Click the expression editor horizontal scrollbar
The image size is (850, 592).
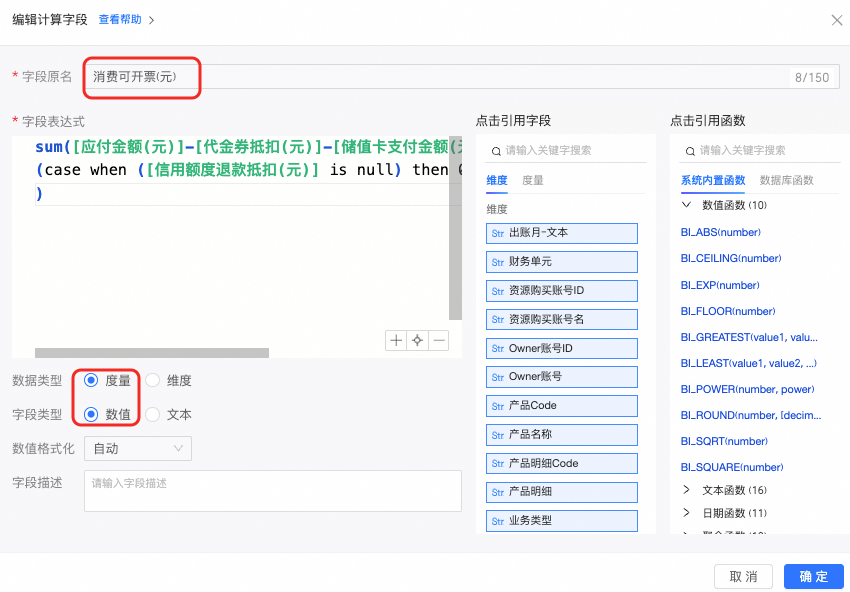click(x=152, y=353)
